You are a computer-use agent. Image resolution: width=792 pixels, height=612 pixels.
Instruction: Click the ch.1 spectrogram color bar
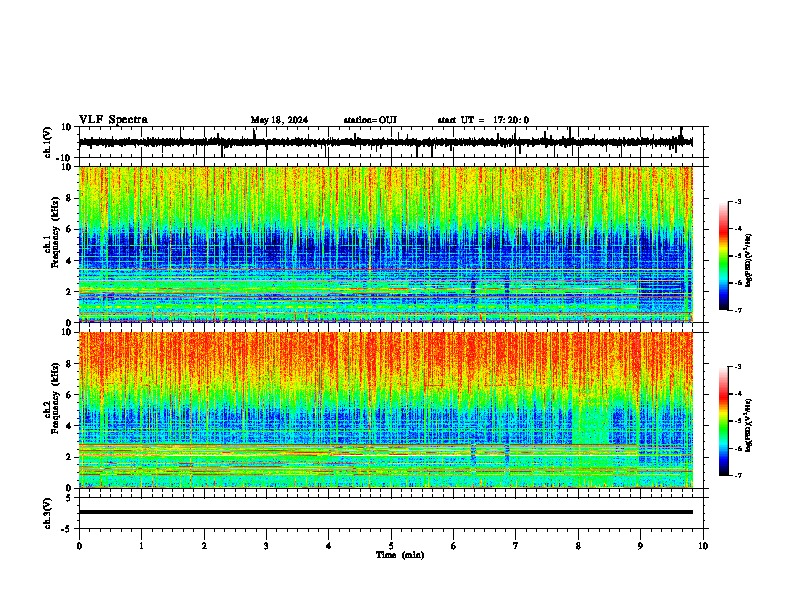(724, 256)
